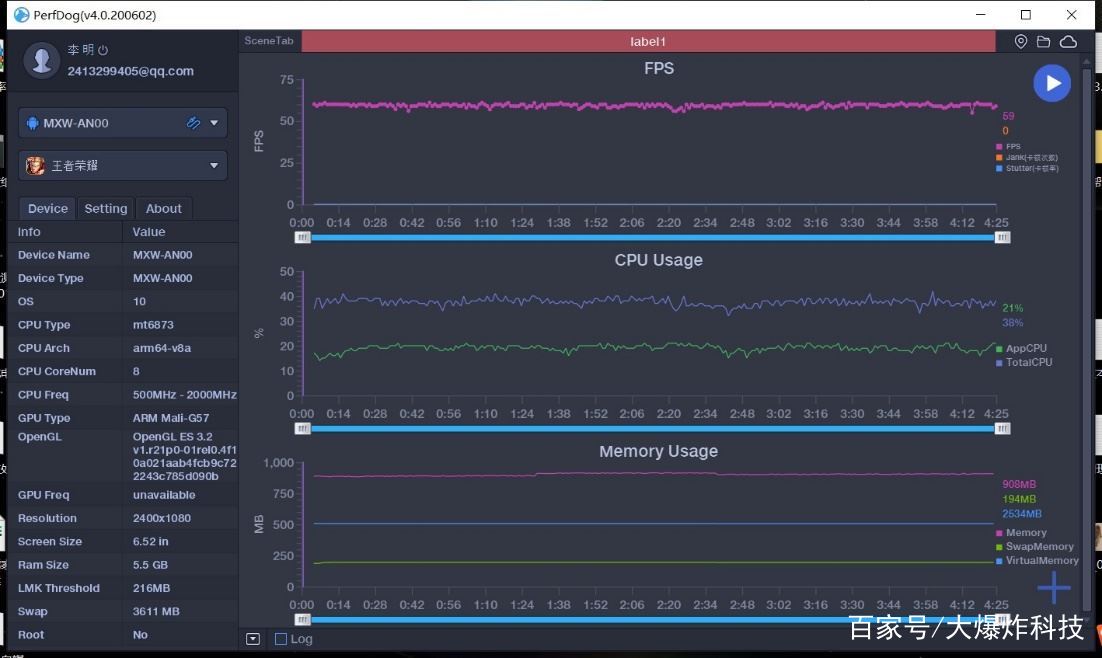Expand the 王者荣耀 app selection dropdown
Viewport: 1102px width, 658px height.
(x=214, y=166)
